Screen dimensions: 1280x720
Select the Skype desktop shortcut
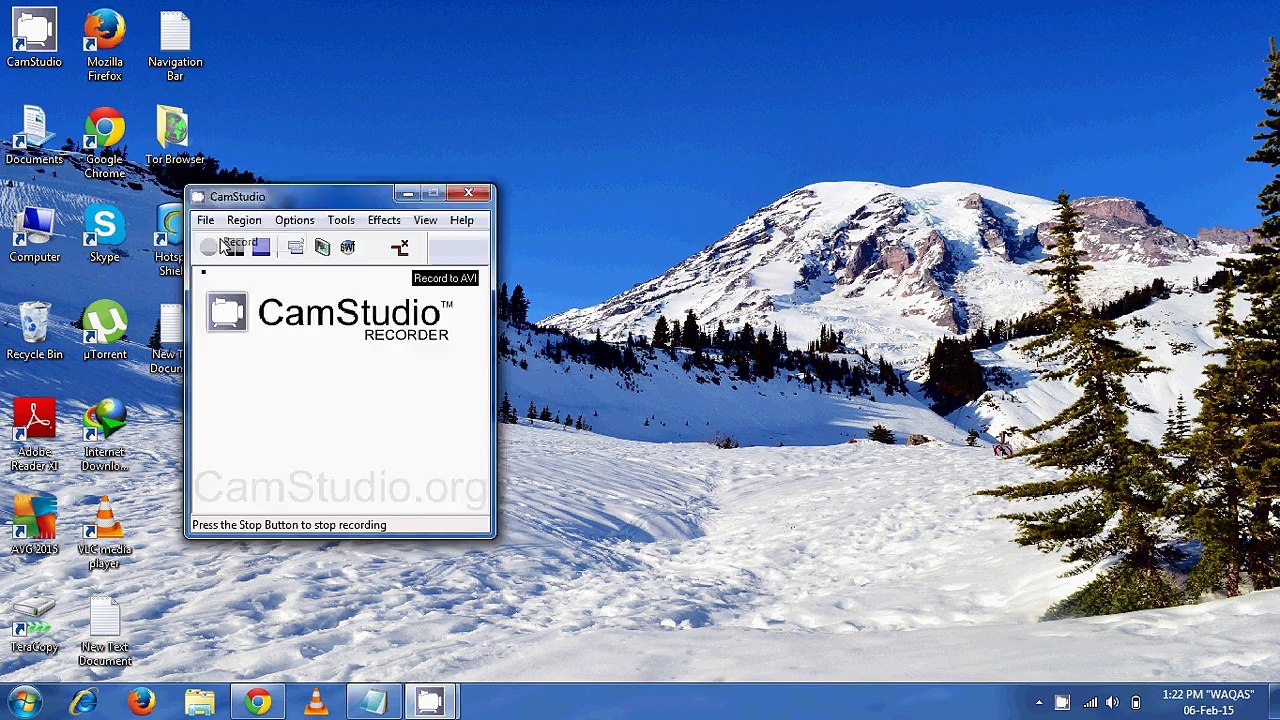tap(105, 235)
